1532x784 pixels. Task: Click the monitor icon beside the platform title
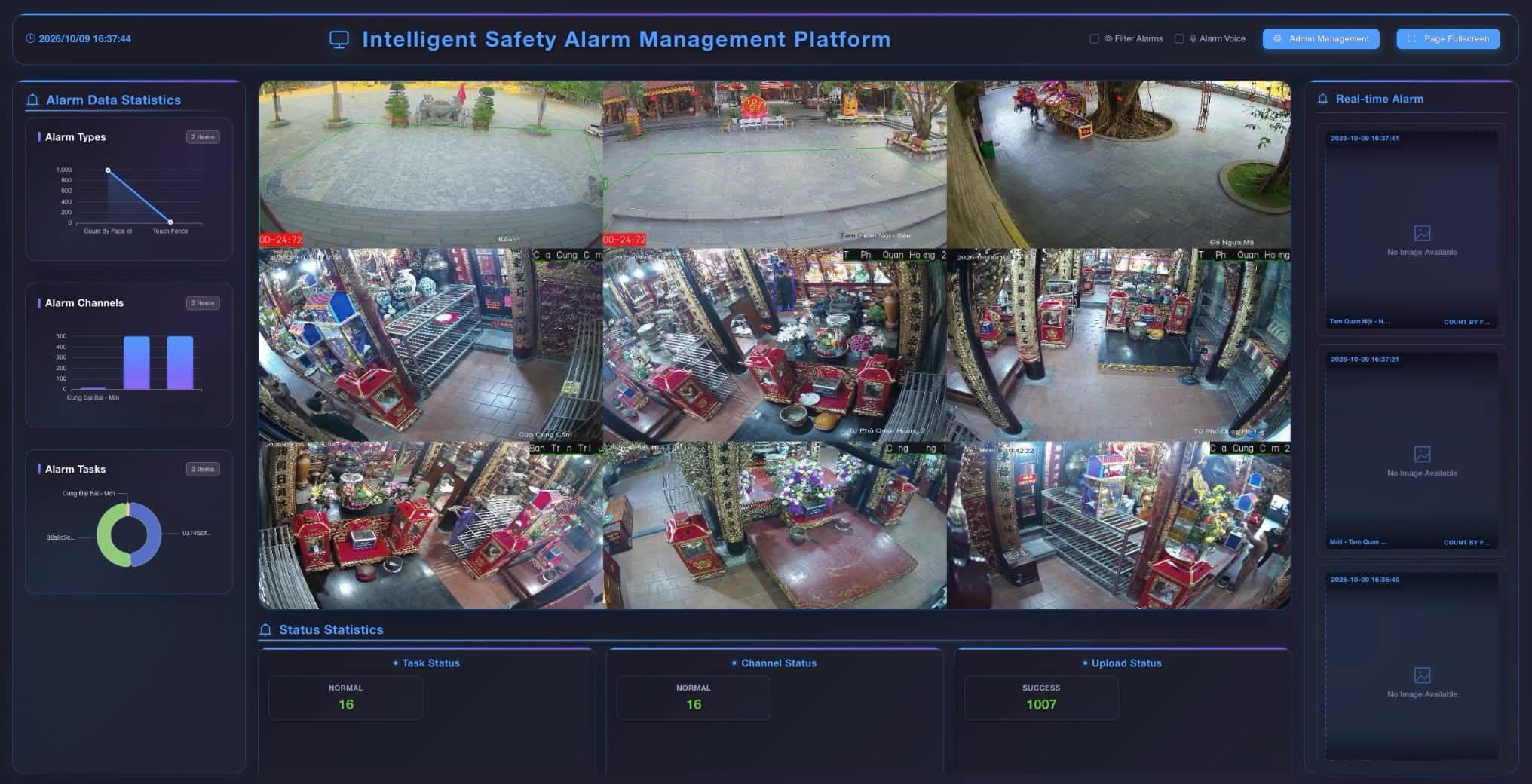tap(339, 39)
